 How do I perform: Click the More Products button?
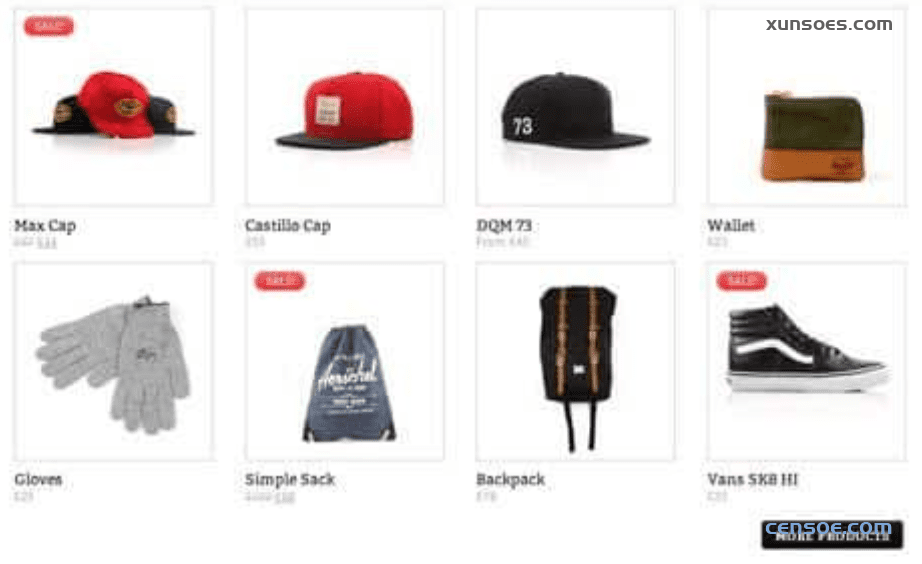832,534
